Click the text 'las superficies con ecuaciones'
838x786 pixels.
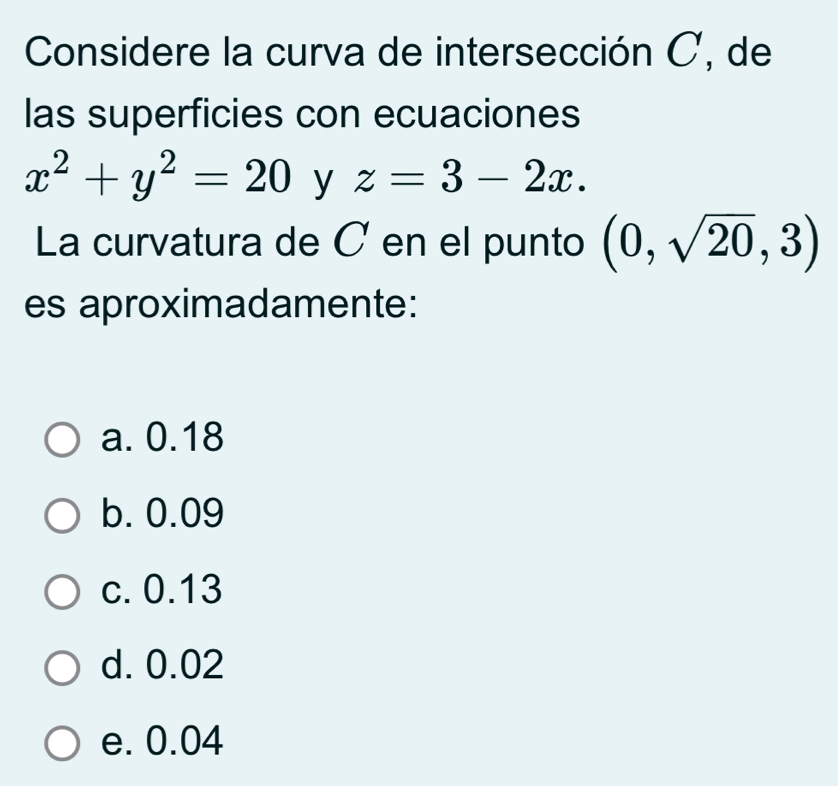(x=302, y=115)
